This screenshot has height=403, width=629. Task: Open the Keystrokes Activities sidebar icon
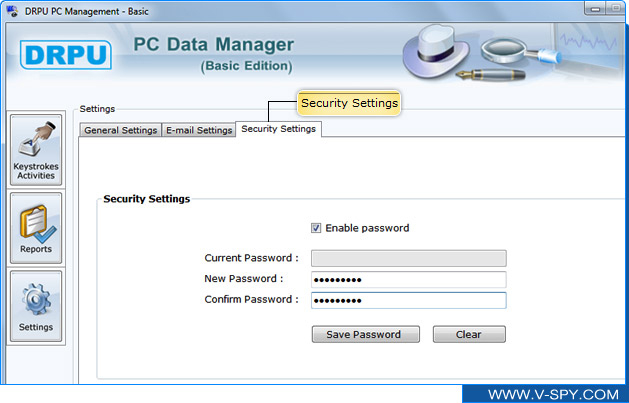tap(36, 150)
